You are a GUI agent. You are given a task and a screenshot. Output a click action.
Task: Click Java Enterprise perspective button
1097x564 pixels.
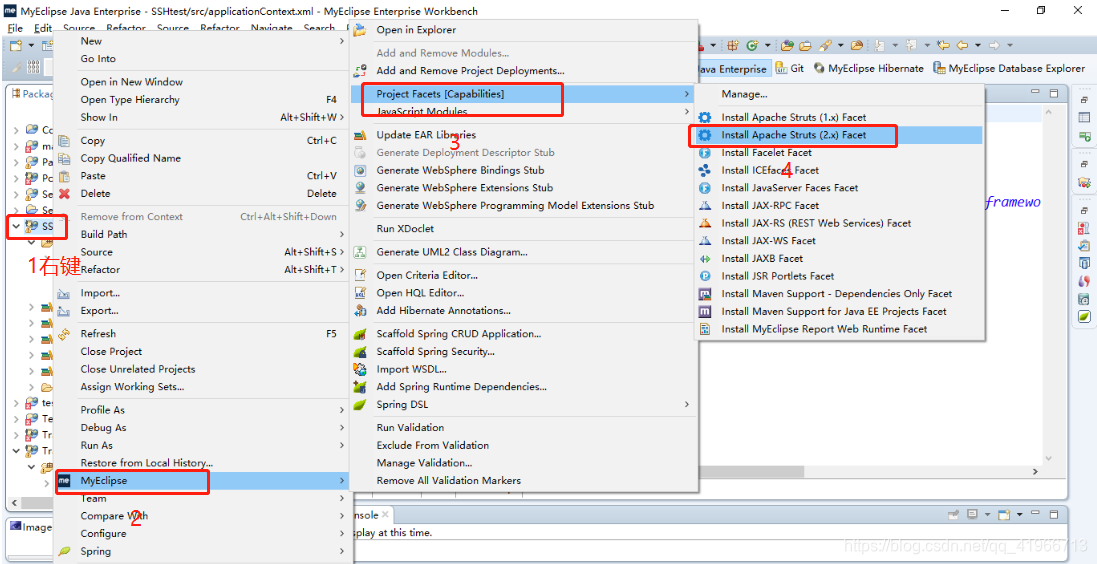pyautogui.click(x=732, y=69)
